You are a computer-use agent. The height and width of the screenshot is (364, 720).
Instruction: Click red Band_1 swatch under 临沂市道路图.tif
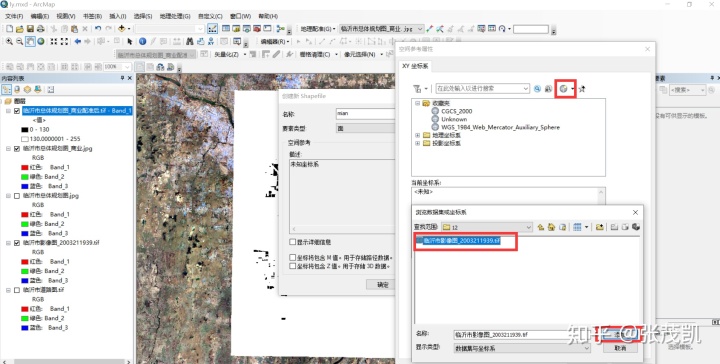[x=25, y=309]
